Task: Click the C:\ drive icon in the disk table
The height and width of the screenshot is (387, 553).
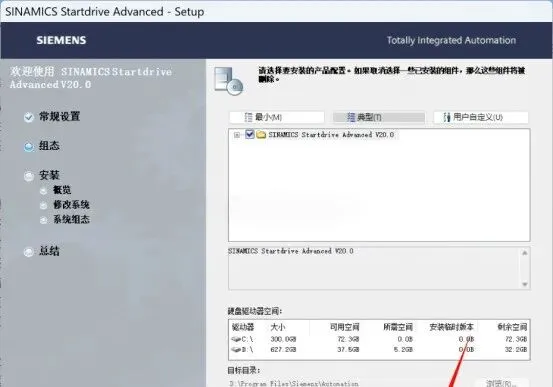Action: [x=236, y=339]
